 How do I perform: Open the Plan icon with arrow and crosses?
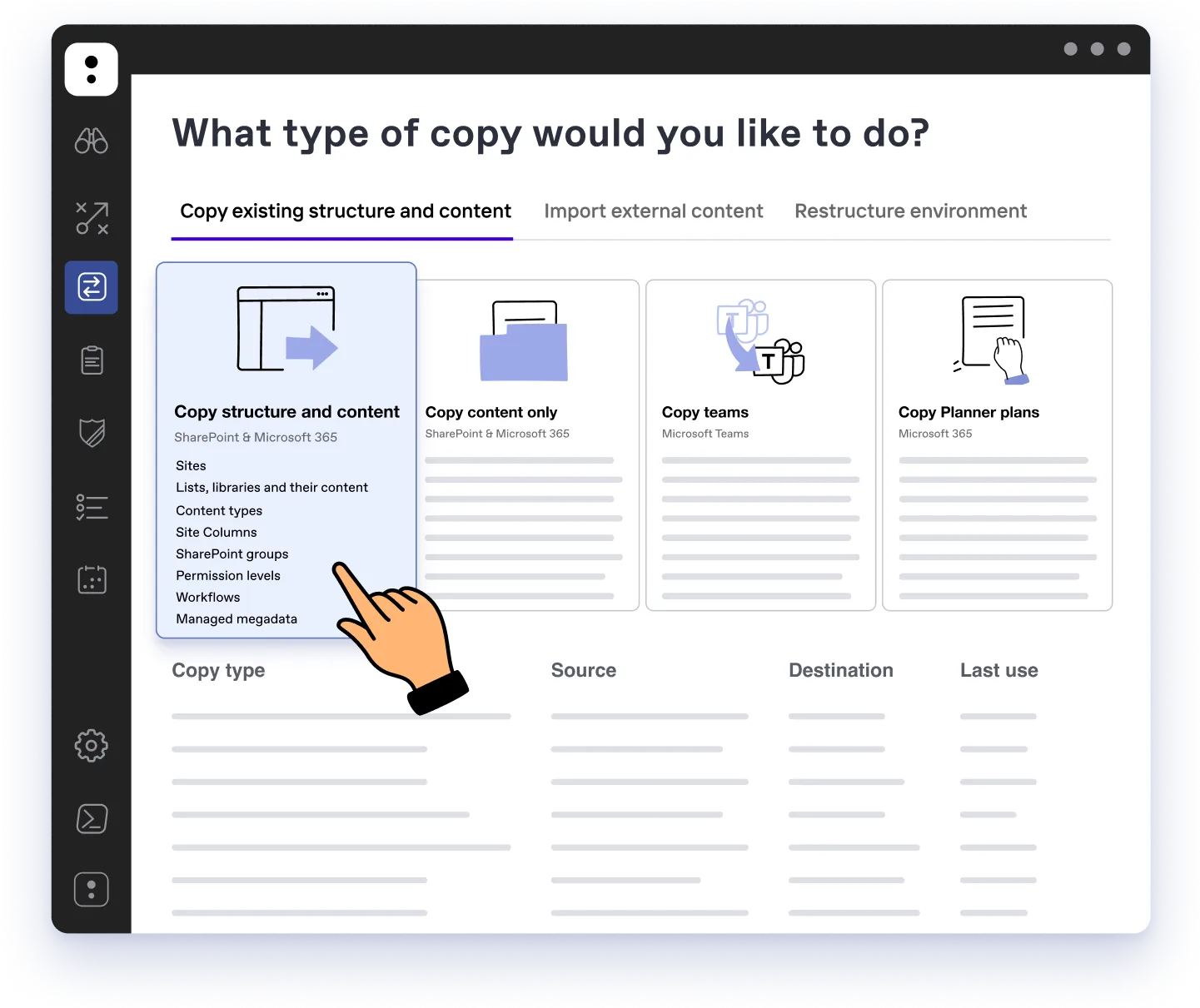92,218
